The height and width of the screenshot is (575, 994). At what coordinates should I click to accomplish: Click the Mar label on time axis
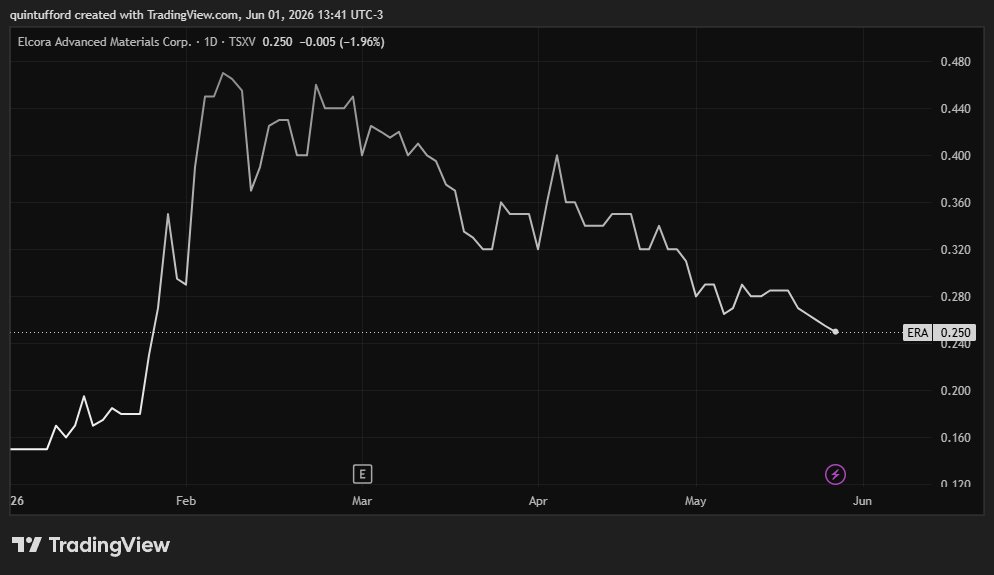tap(362, 501)
